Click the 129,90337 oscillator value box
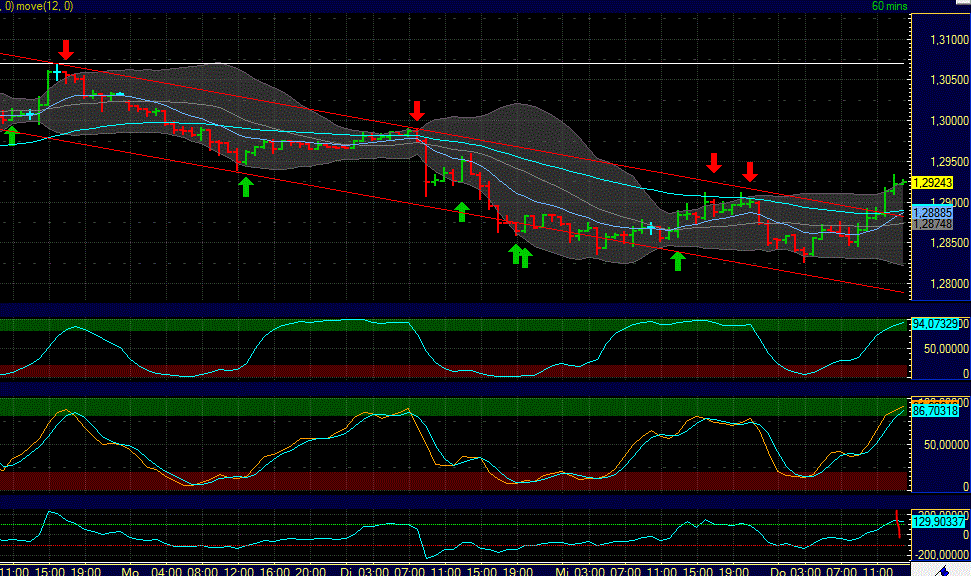The width and height of the screenshot is (971, 576). pyautogui.click(x=939, y=522)
